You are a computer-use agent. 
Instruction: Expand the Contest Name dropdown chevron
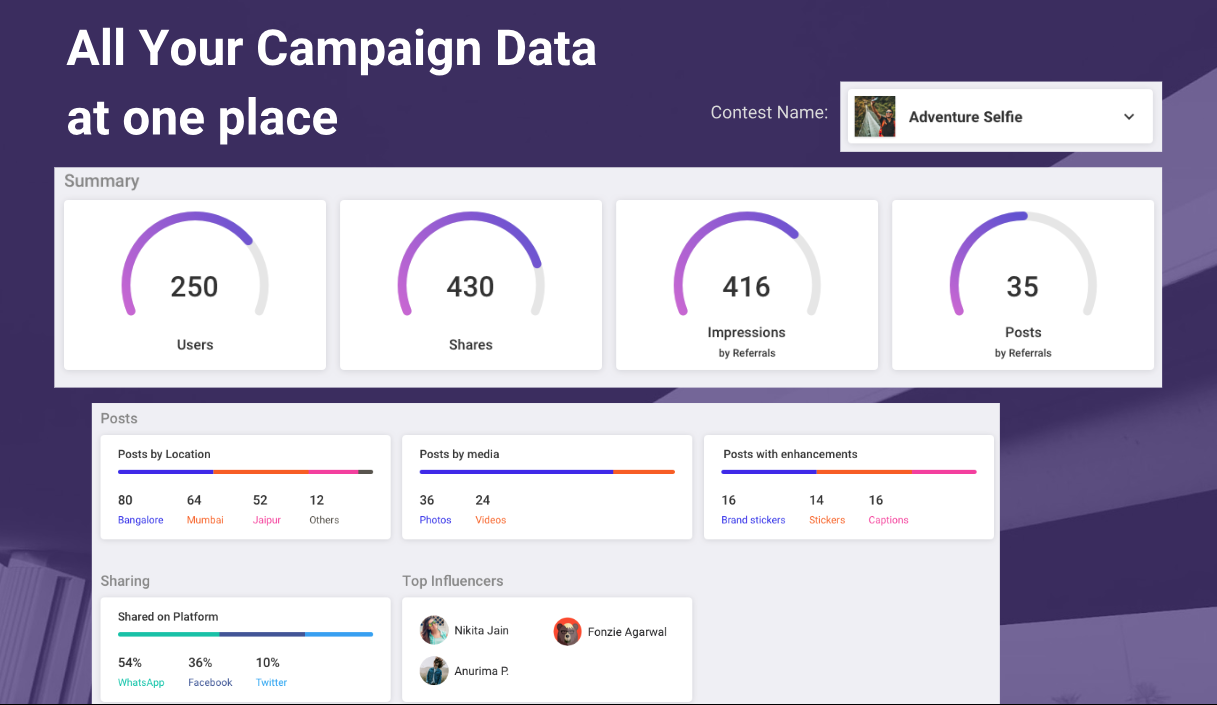[x=1129, y=117]
